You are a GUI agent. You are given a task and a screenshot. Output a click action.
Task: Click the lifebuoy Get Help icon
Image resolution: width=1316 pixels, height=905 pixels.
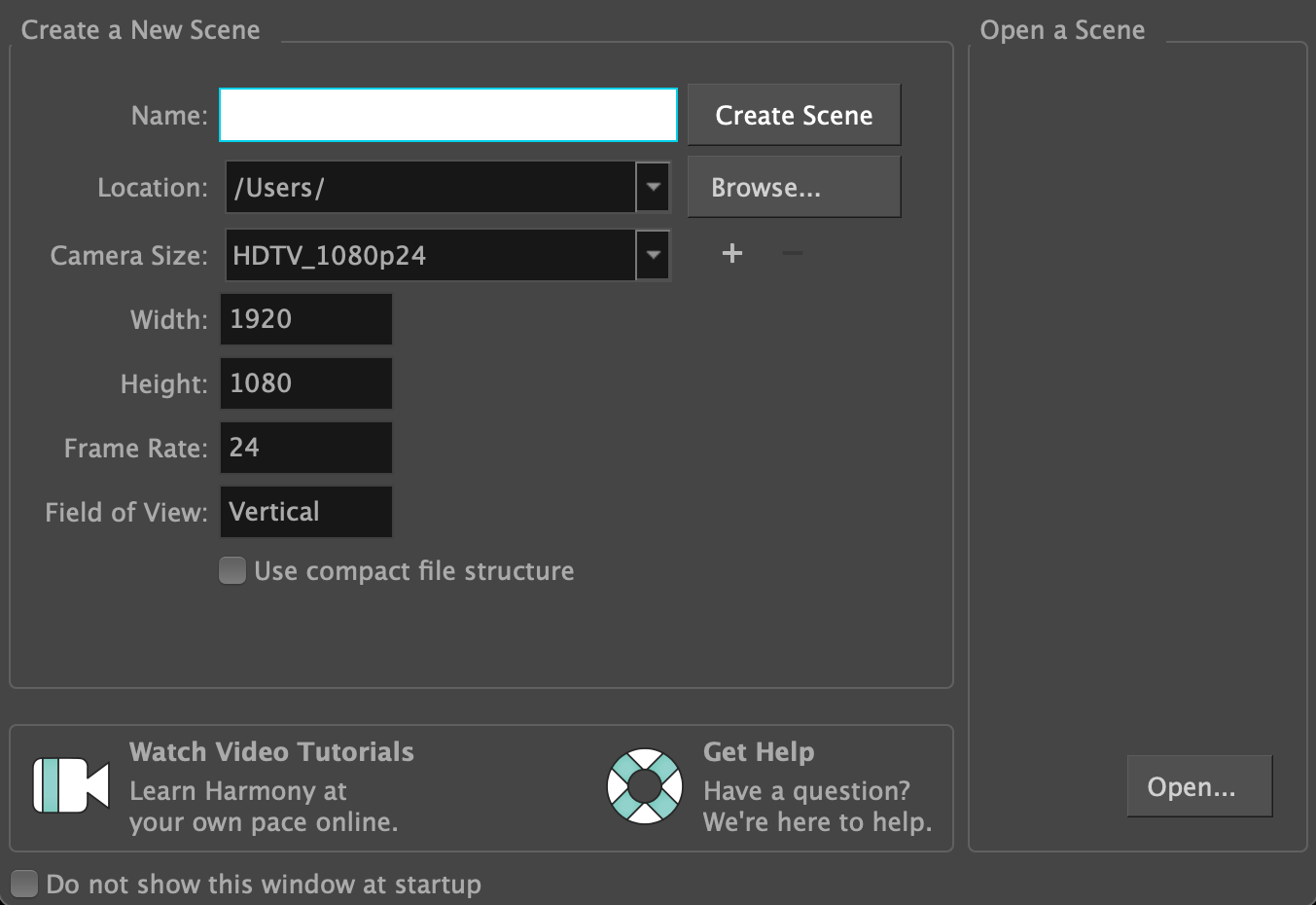[644, 785]
